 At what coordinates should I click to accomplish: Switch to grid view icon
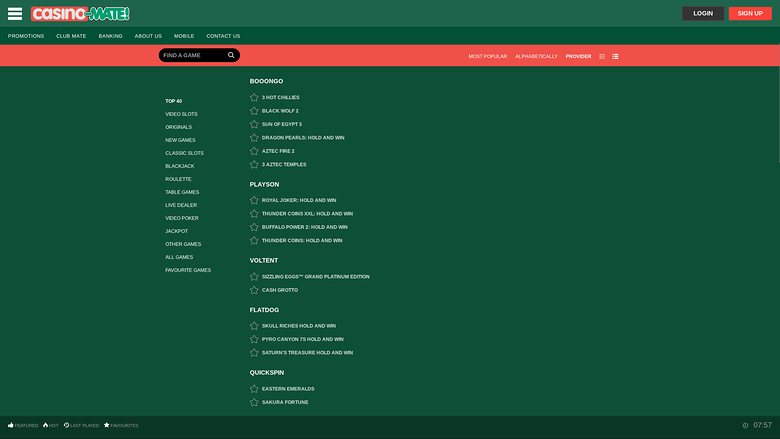tap(602, 57)
